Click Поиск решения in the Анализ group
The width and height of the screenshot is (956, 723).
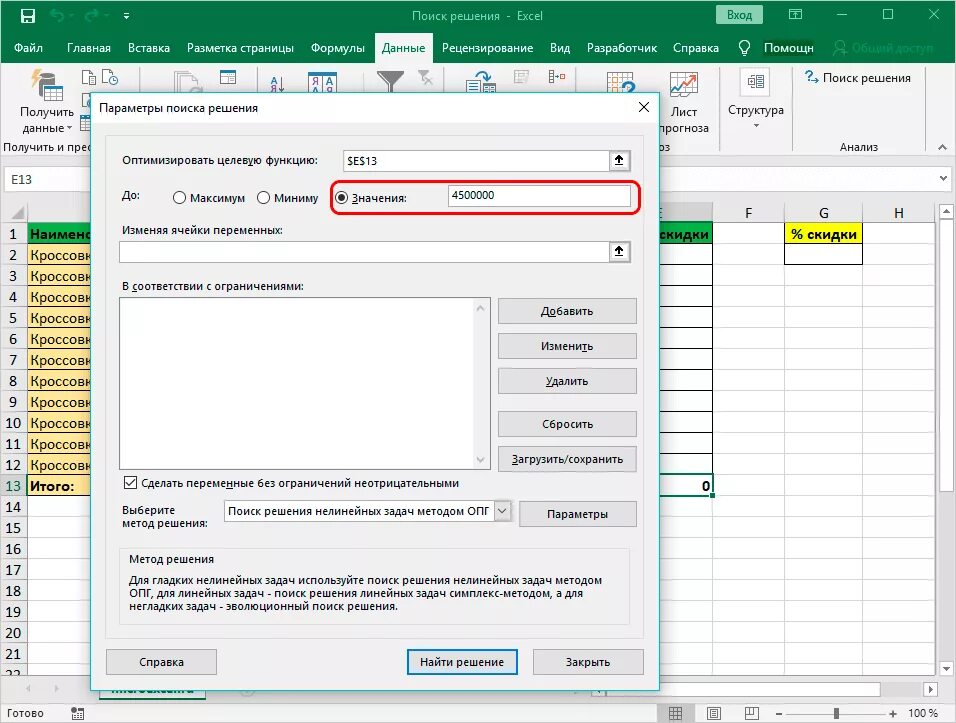pos(858,77)
